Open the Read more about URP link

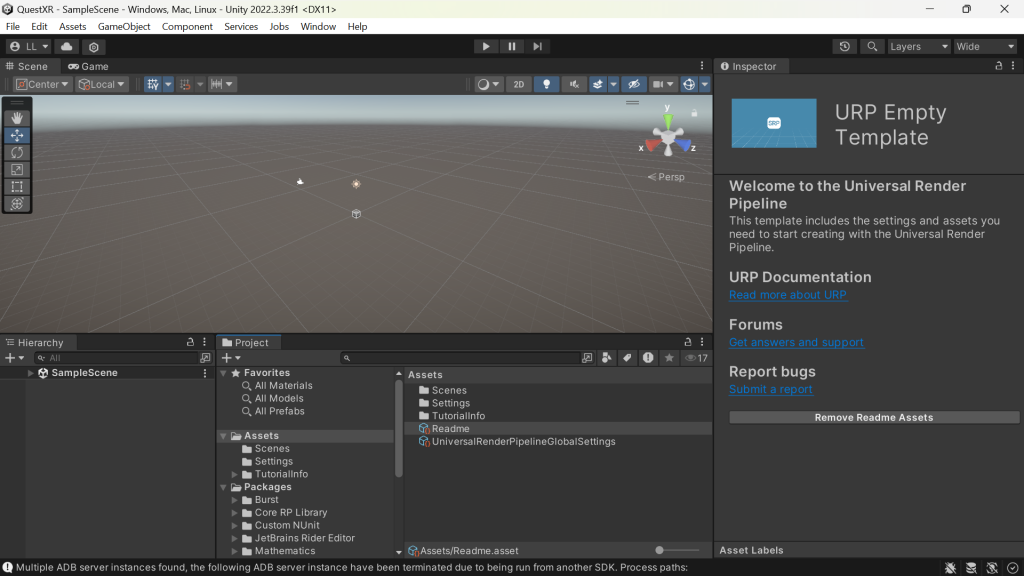tap(788, 295)
